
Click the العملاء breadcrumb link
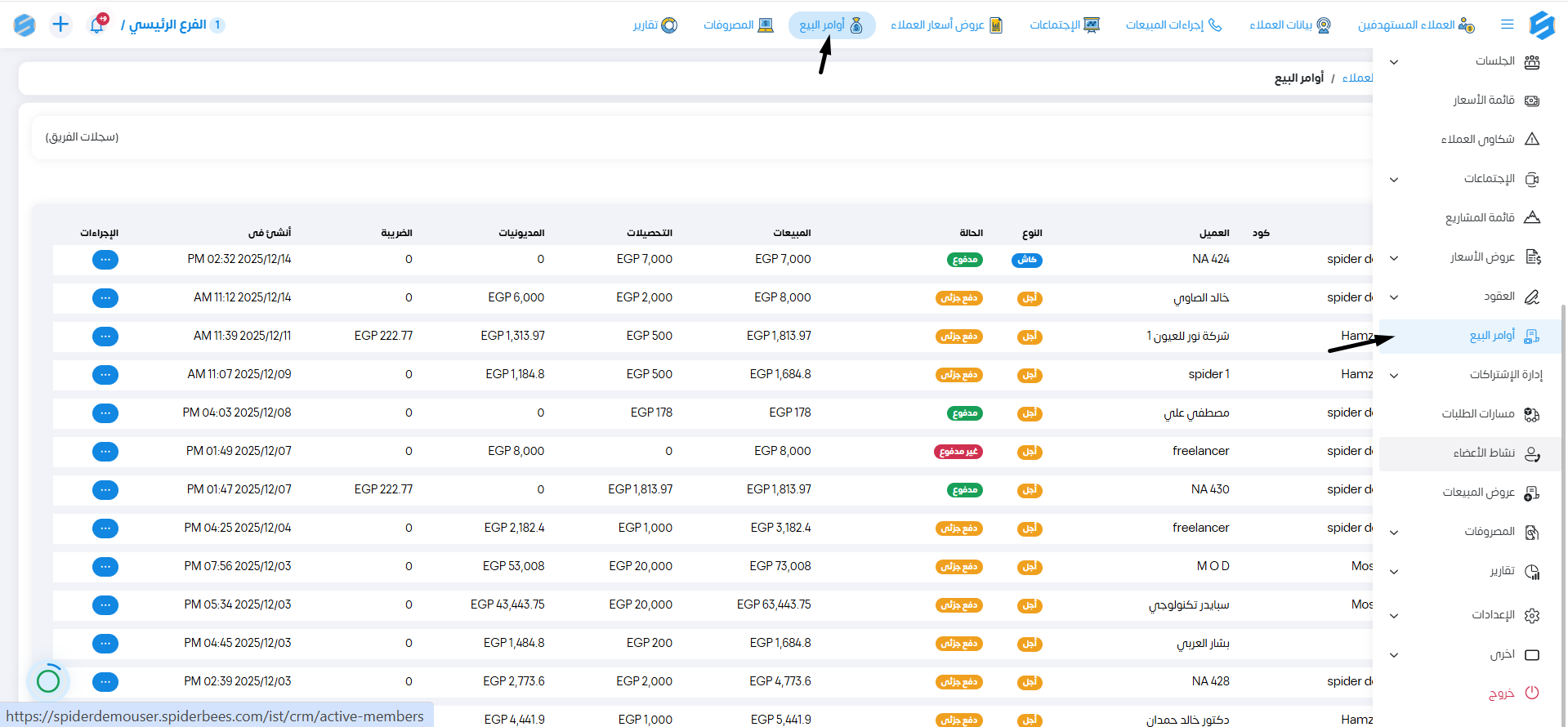1357,78
